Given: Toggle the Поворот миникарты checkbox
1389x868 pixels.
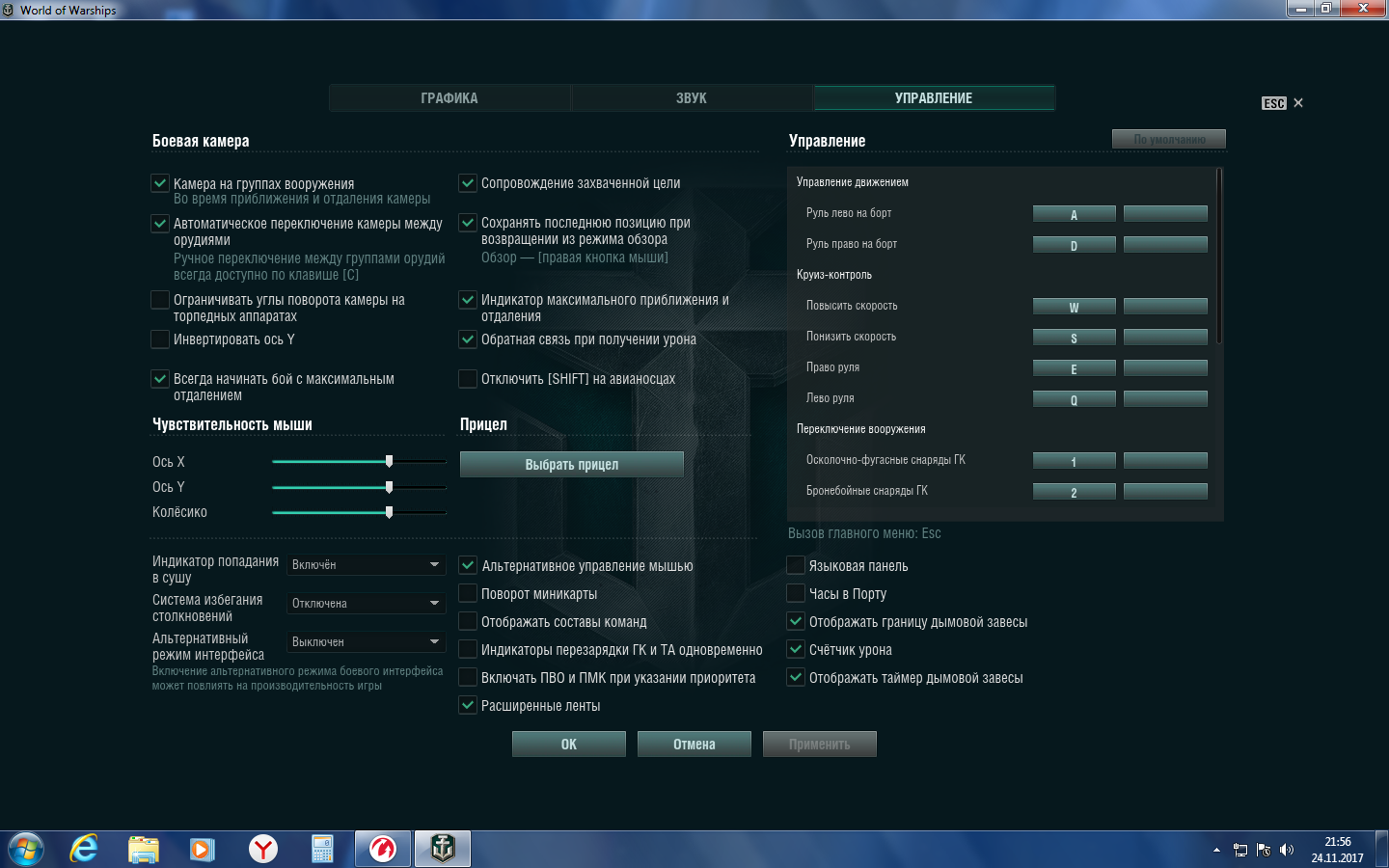Looking at the screenshot, I should pyautogui.click(x=468, y=594).
